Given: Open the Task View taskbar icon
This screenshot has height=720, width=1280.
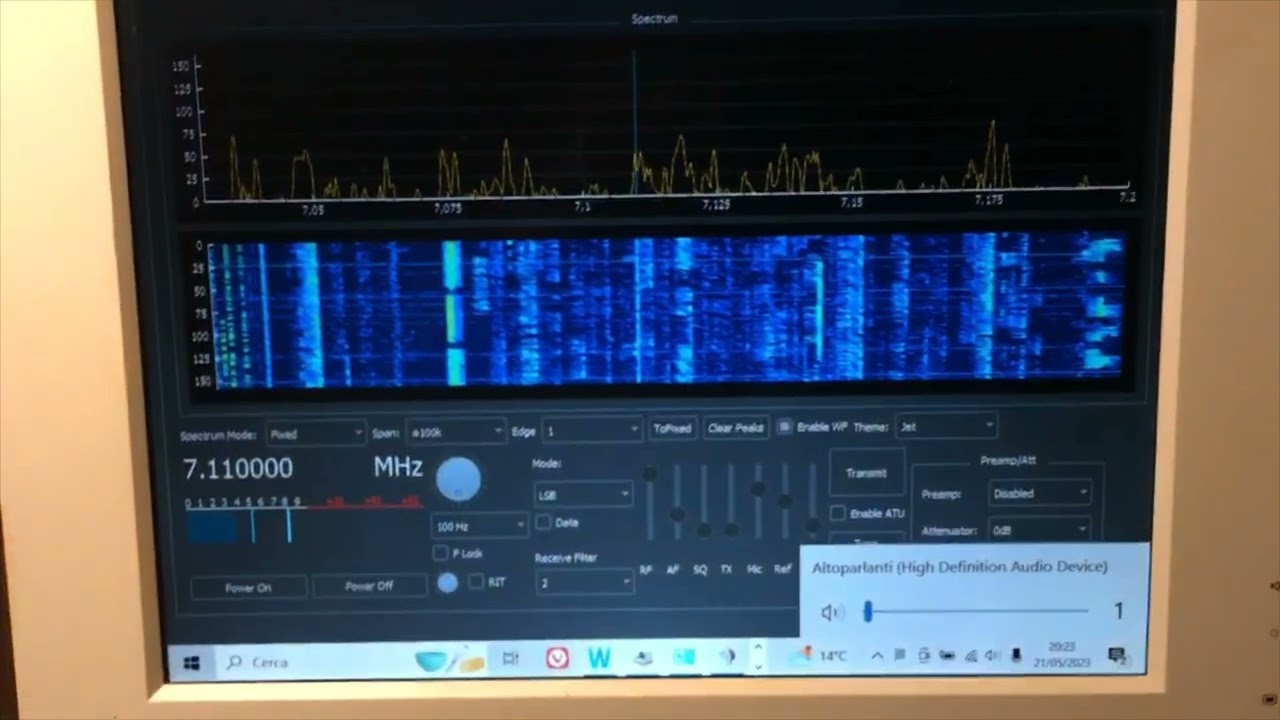Looking at the screenshot, I should [510, 658].
